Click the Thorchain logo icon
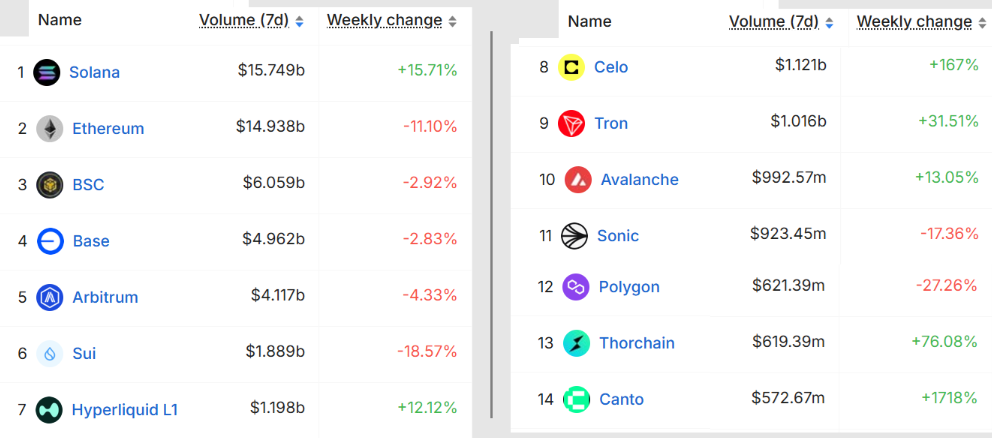The height and width of the screenshot is (438, 992). click(576, 343)
